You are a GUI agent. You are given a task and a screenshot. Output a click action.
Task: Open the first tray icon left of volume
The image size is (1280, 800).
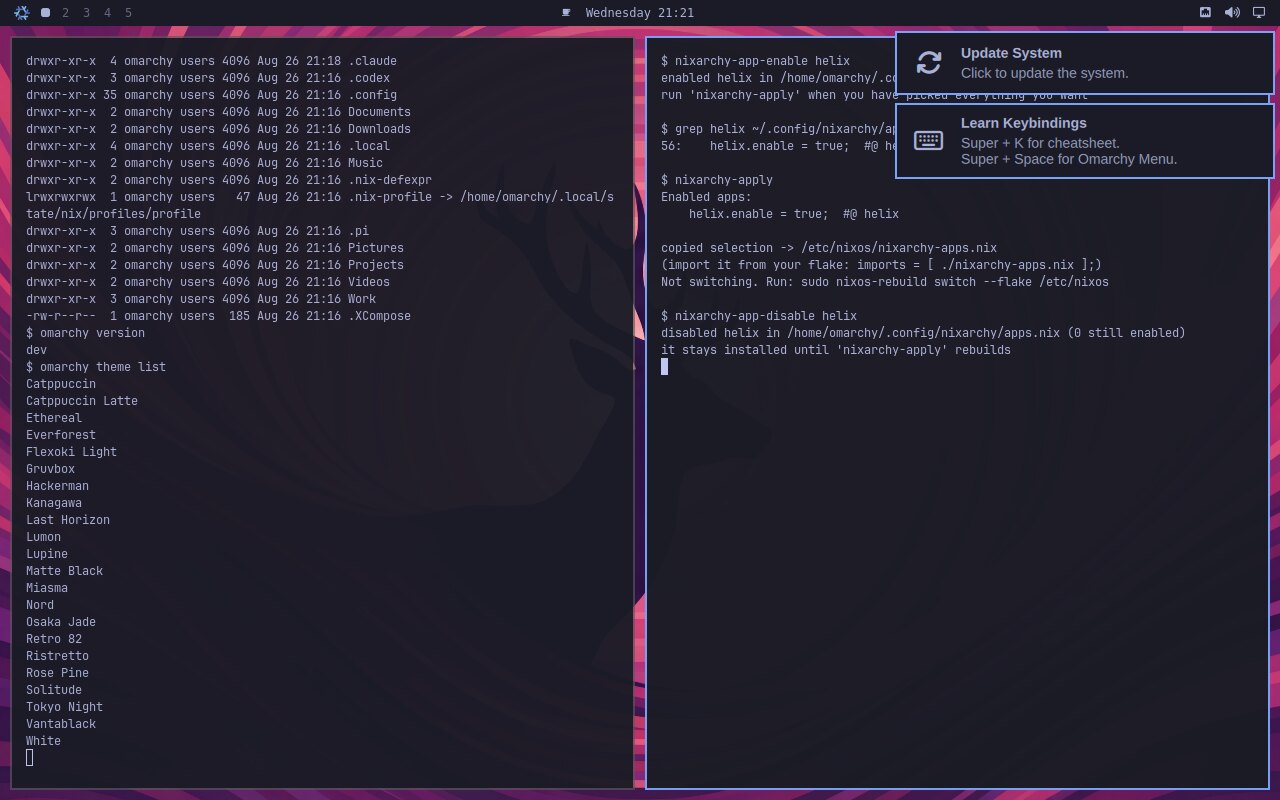1205,13
